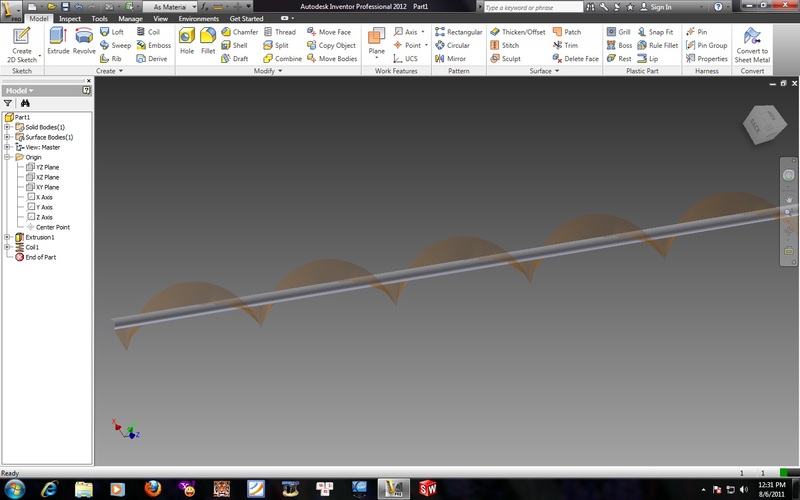
Task: Click the Mirror pattern tool
Action: (x=451, y=59)
